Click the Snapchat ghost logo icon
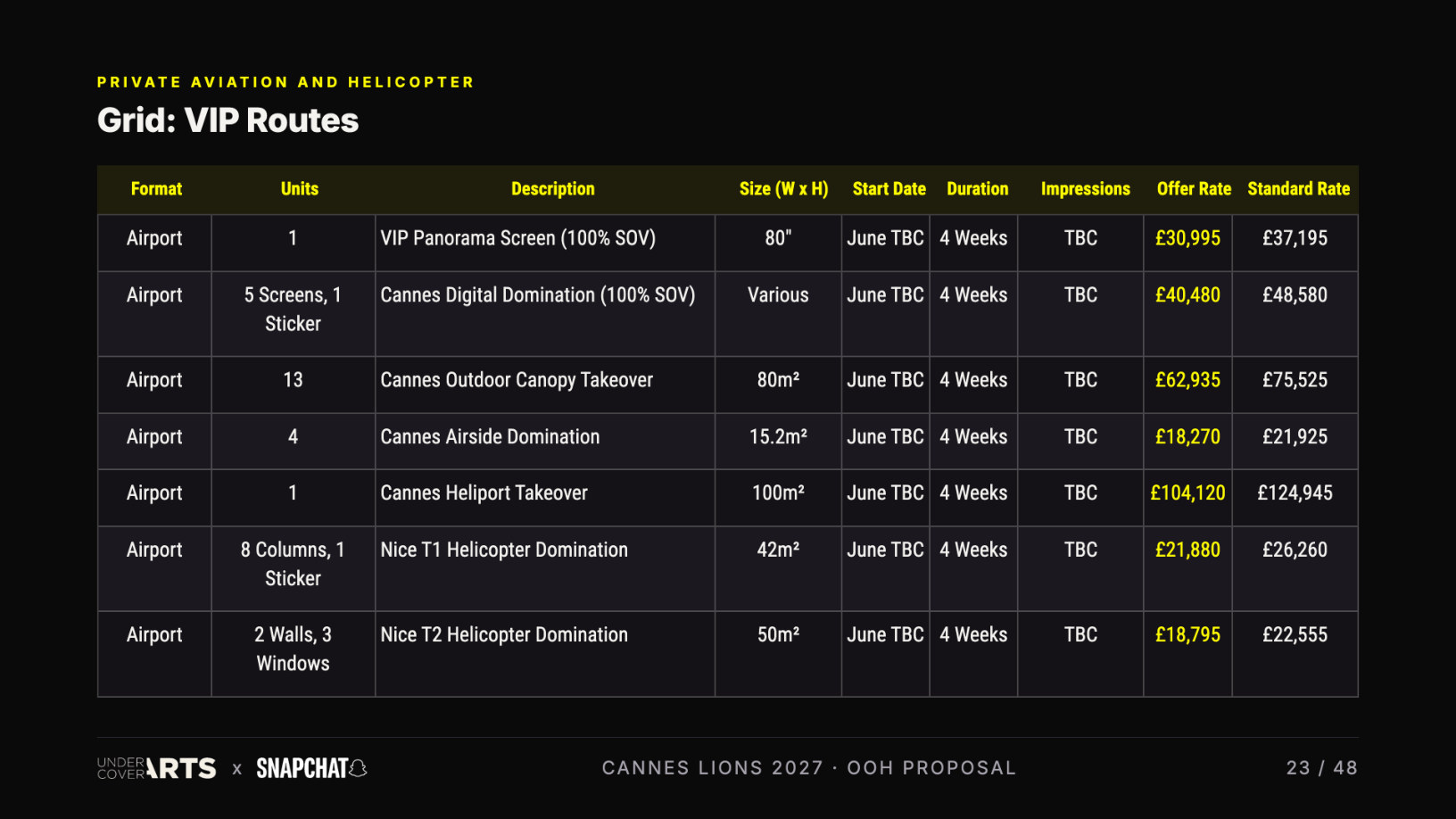This screenshot has width=1456, height=819. [358, 768]
